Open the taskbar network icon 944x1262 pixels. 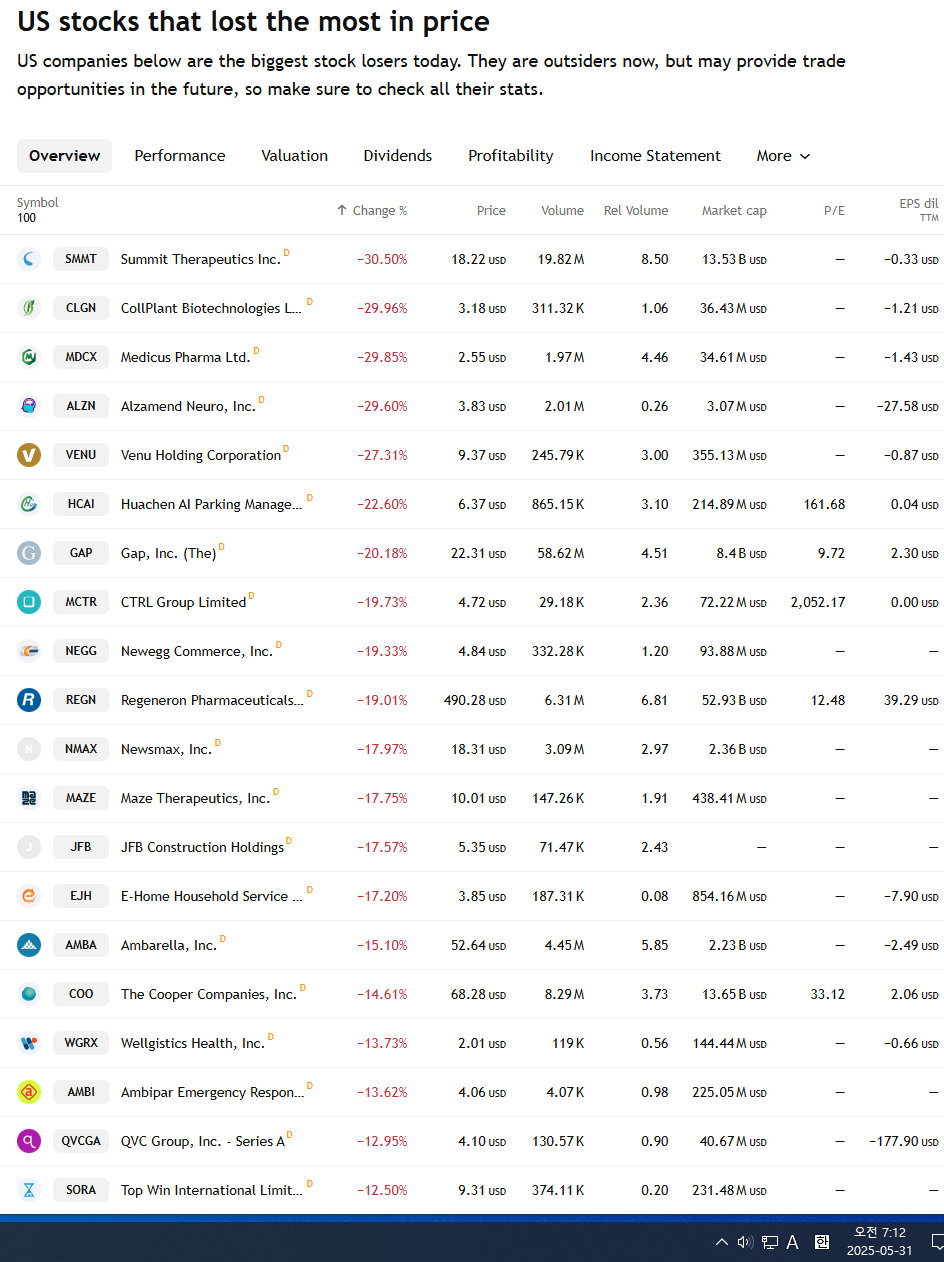[x=770, y=1242]
